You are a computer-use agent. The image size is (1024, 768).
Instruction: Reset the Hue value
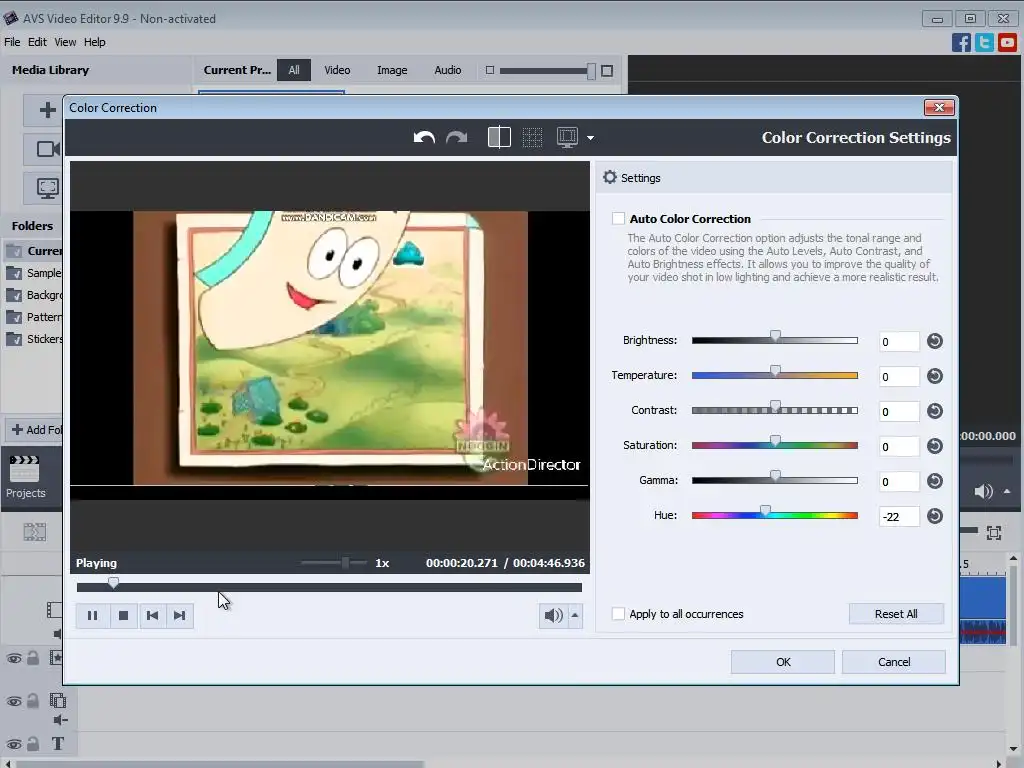coord(935,516)
